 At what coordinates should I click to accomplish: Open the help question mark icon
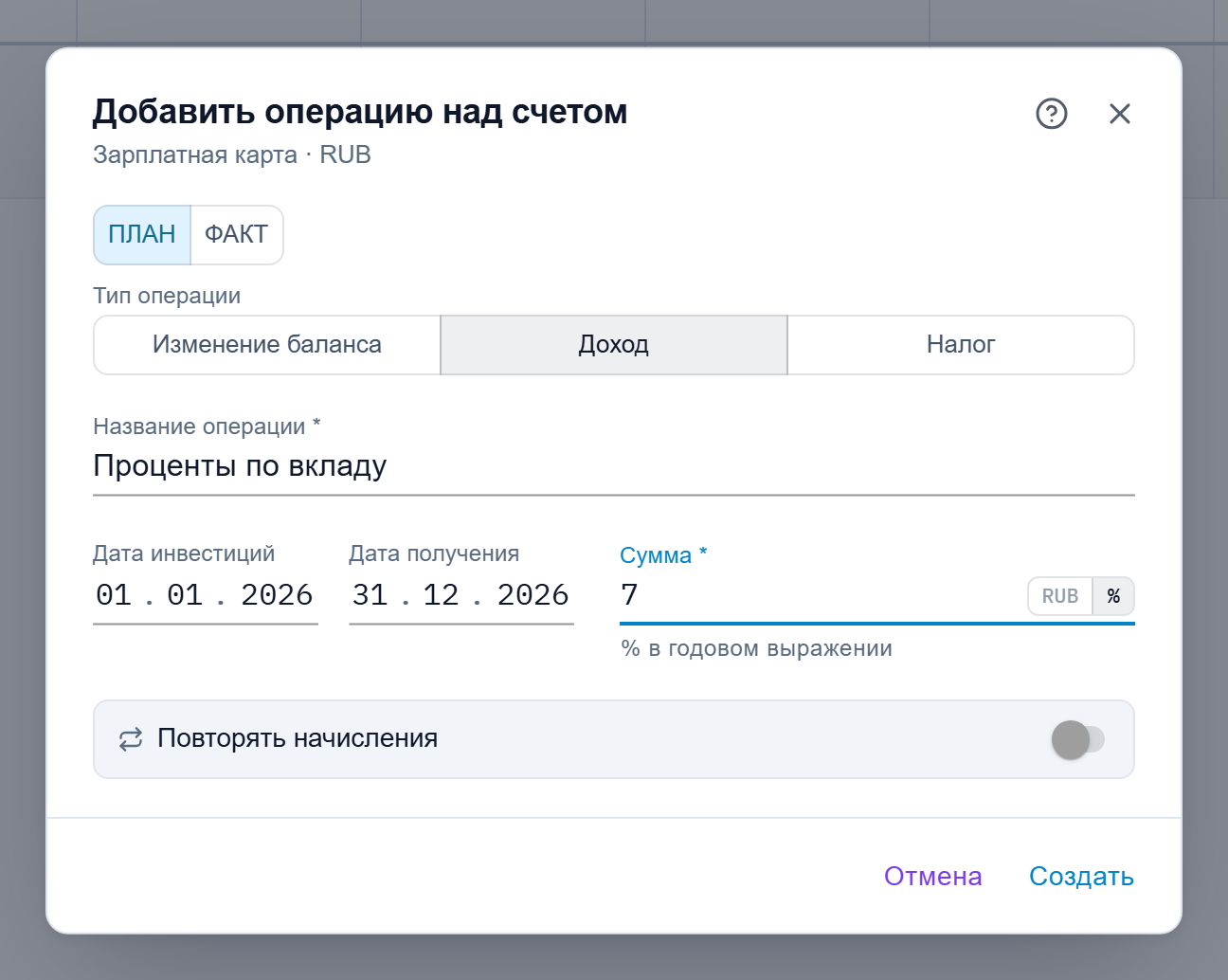click(x=1052, y=114)
